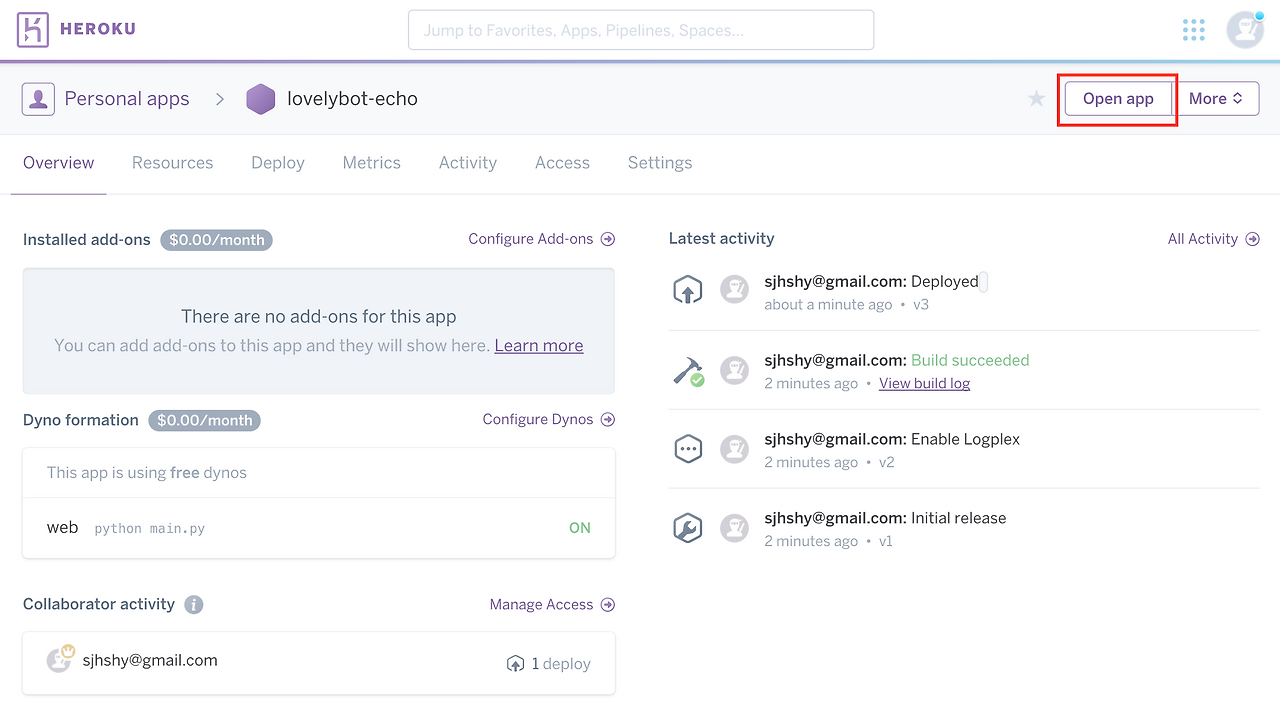Click your account avatar in the top bar

[1245, 29]
